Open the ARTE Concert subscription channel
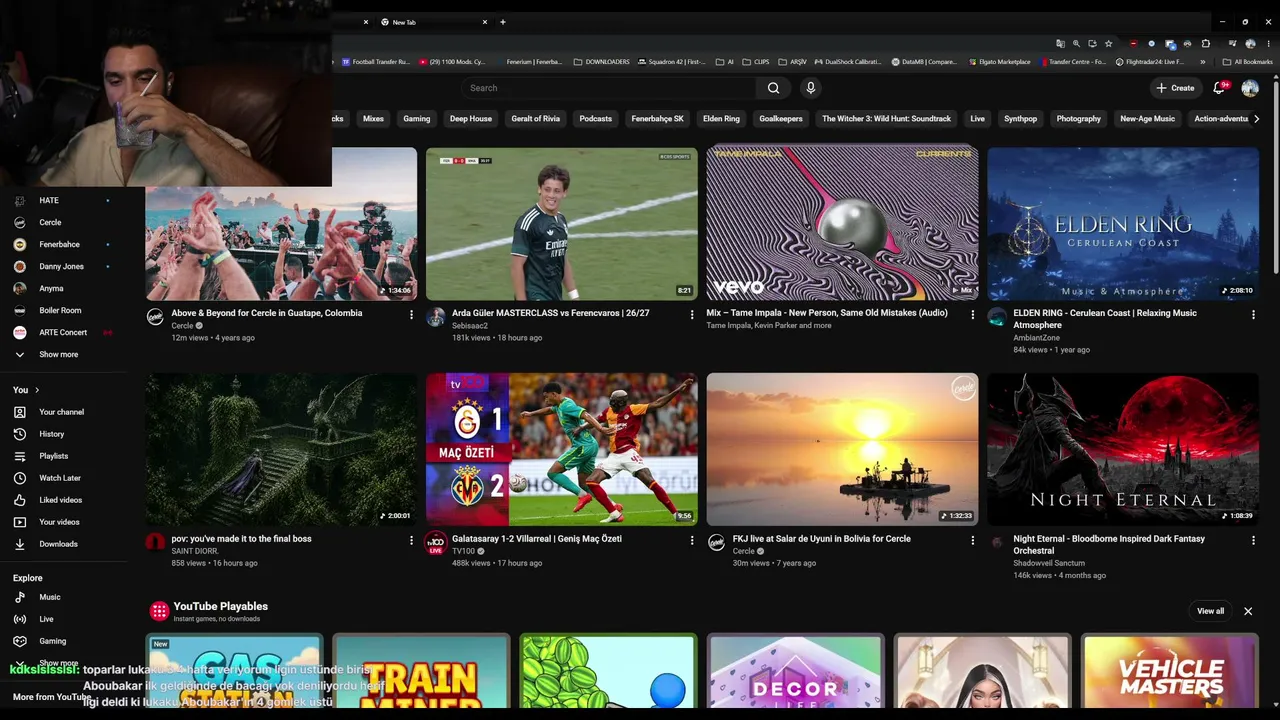Viewport: 1280px width, 720px height. click(x=63, y=332)
